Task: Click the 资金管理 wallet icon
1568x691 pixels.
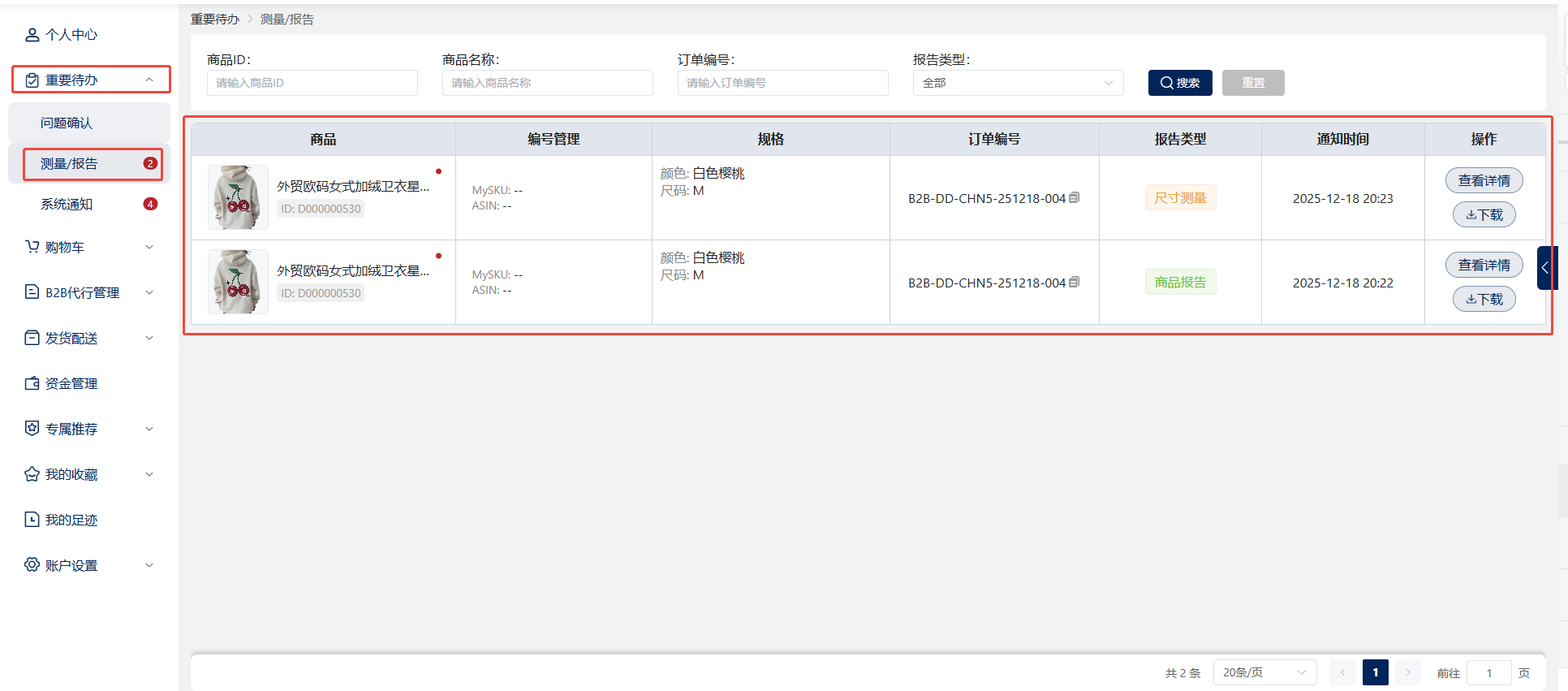Action: pyautogui.click(x=32, y=383)
